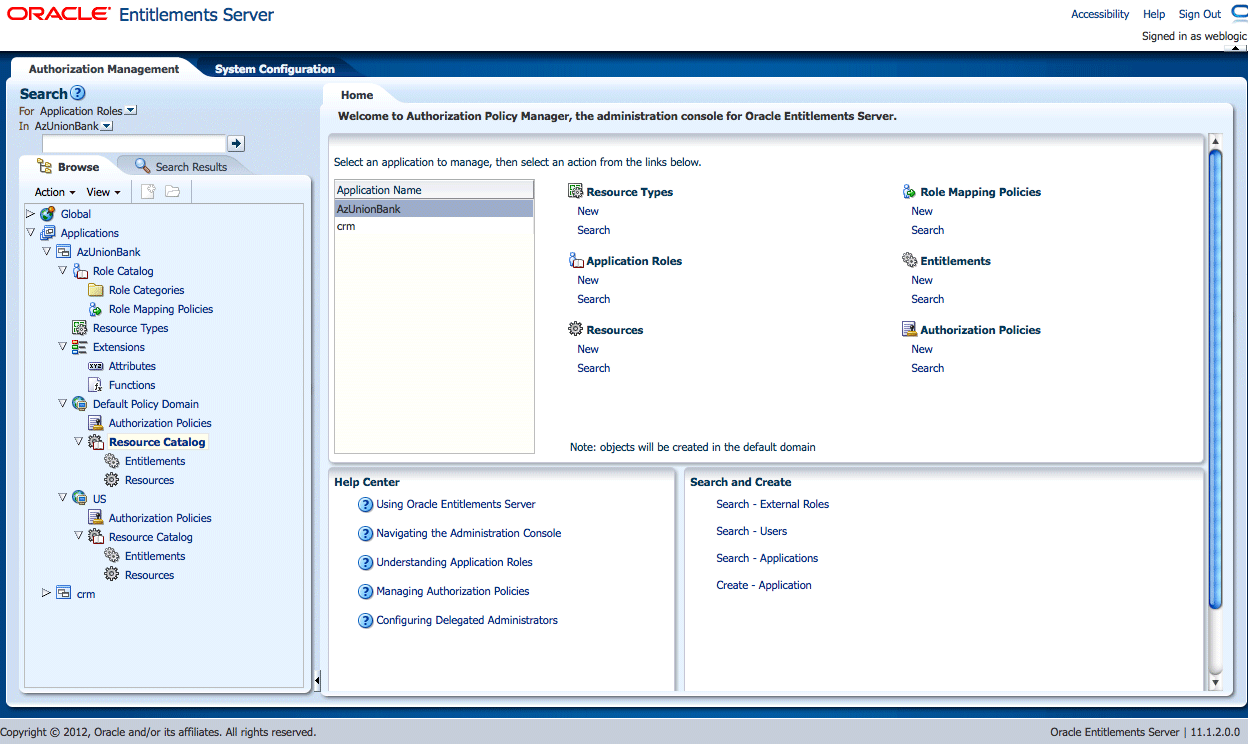
Task: Click help icon beside Managing Authorization Policies
Action: pyautogui.click(x=365, y=592)
